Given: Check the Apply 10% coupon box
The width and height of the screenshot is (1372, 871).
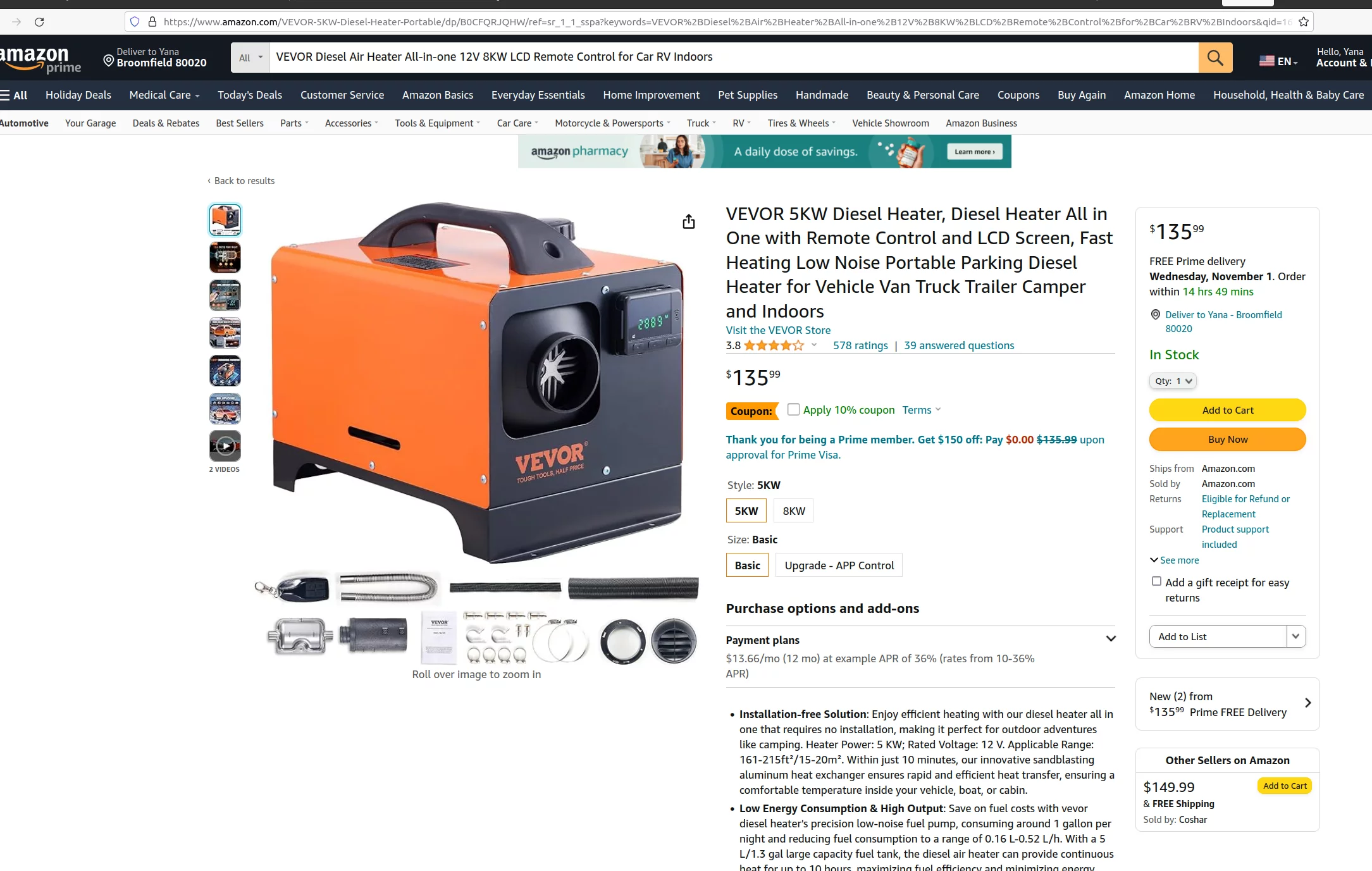Looking at the screenshot, I should point(793,409).
